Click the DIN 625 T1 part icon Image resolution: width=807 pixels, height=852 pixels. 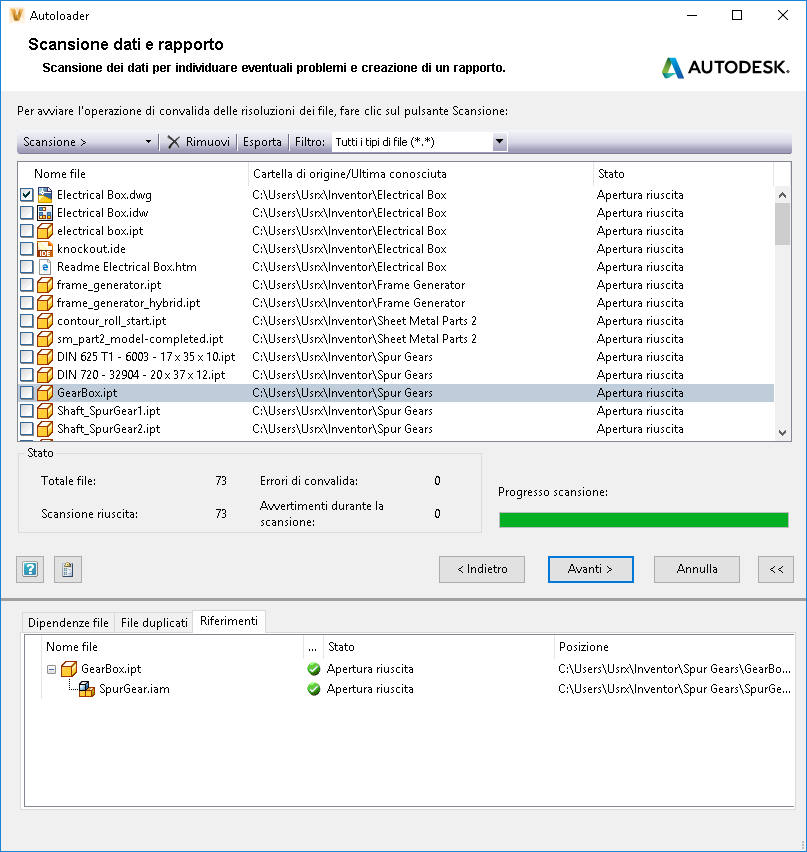click(45, 357)
